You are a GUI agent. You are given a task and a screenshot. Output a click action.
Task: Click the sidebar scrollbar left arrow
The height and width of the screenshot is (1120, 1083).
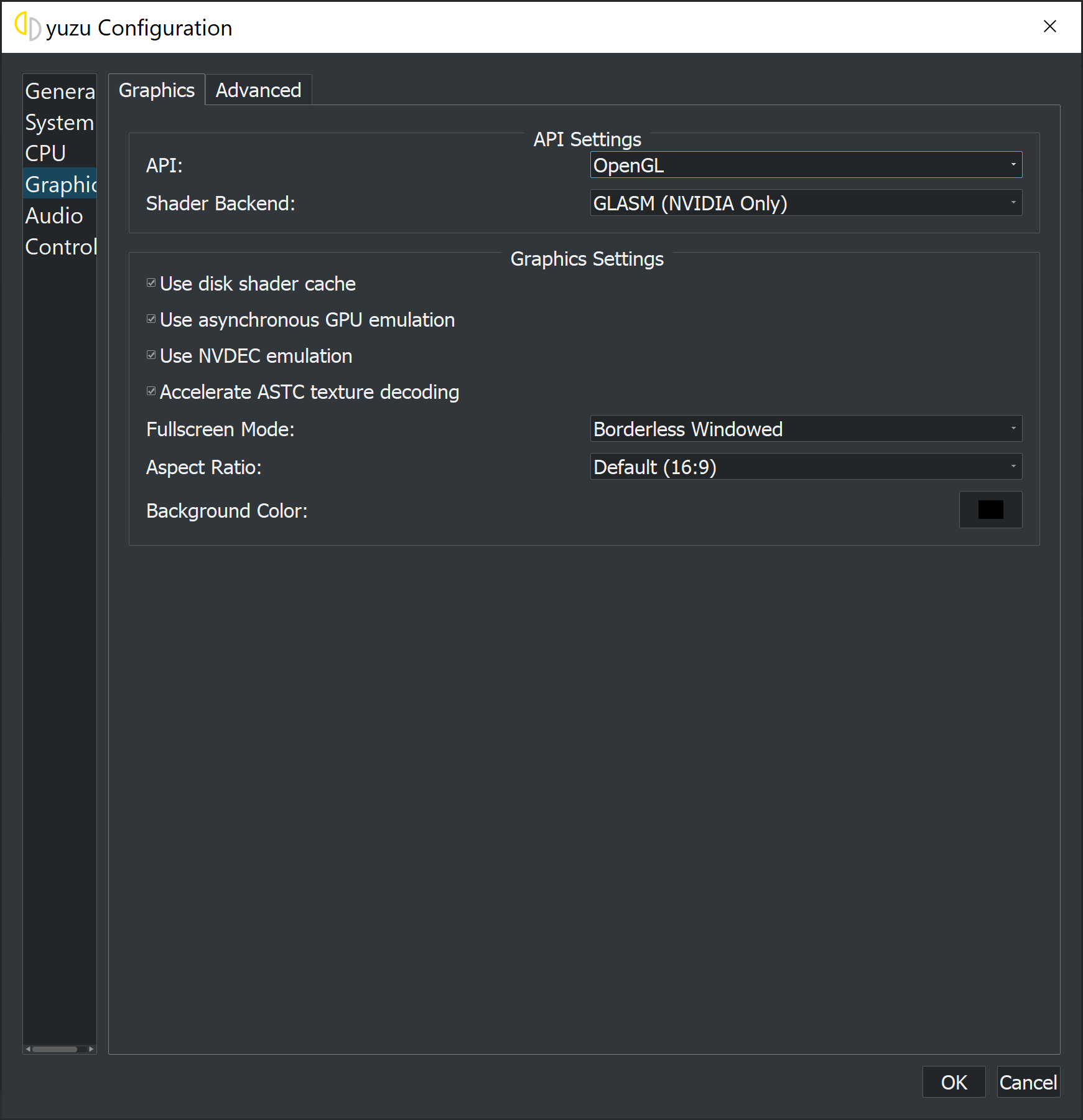[x=28, y=1049]
